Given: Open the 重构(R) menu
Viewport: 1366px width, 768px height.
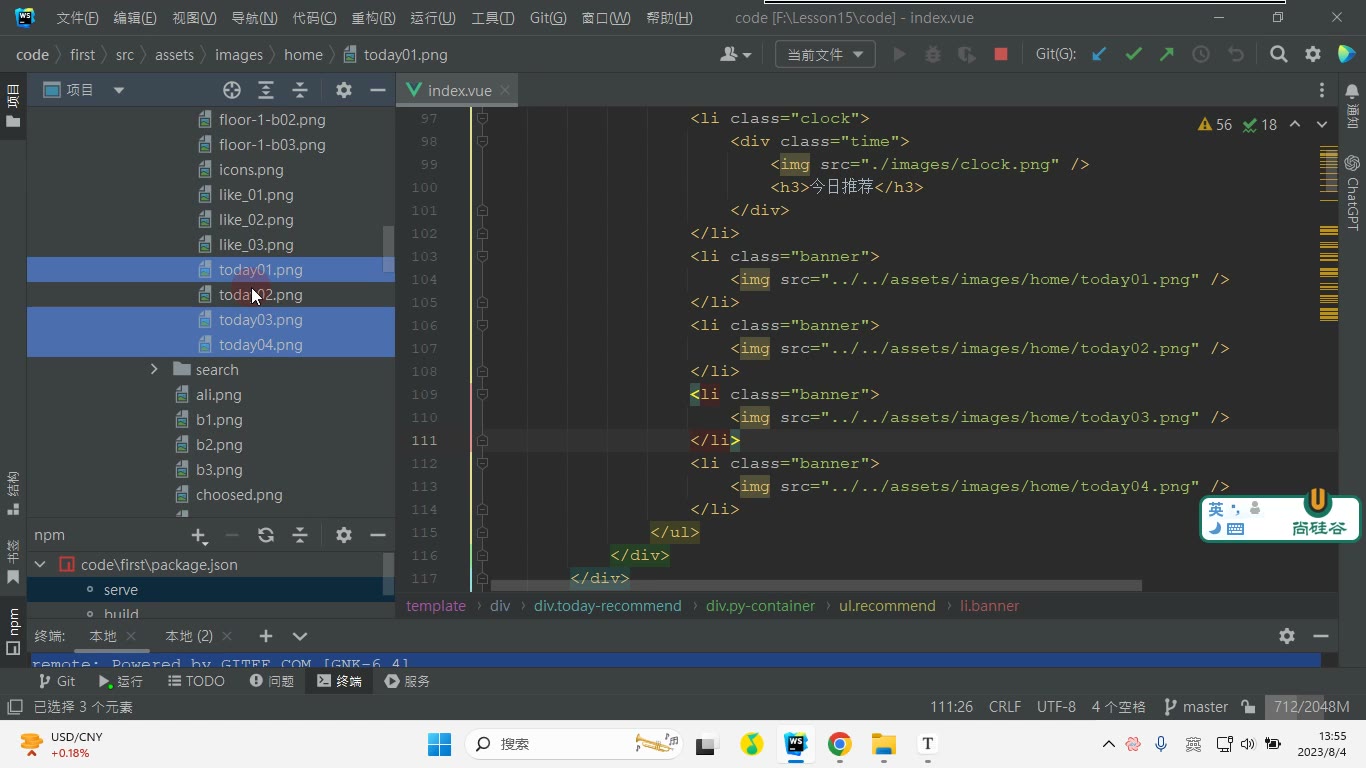Looking at the screenshot, I should (x=373, y=18).
